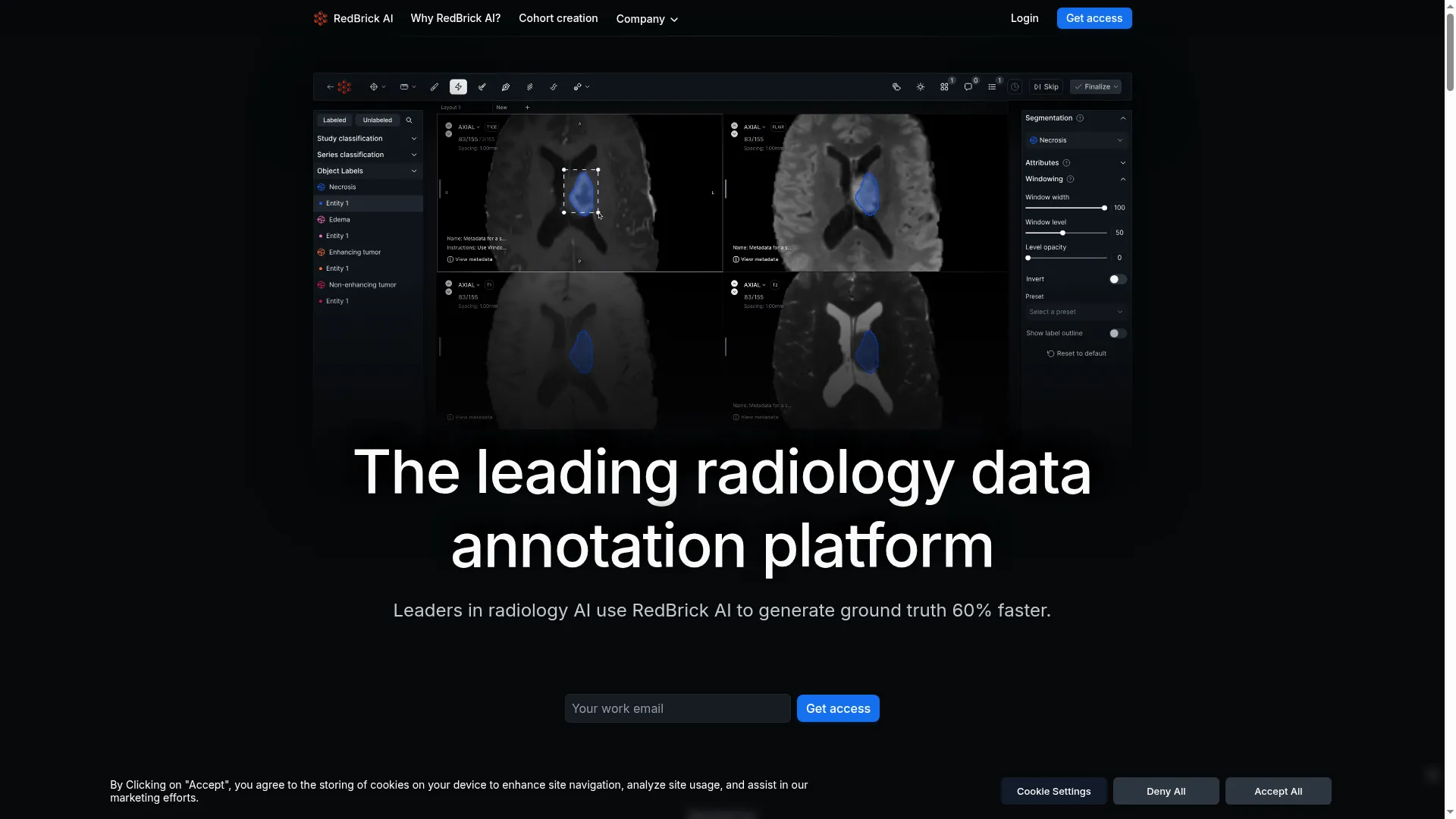
Task: Click the Your work email field
Action: (x=678, y=708)
